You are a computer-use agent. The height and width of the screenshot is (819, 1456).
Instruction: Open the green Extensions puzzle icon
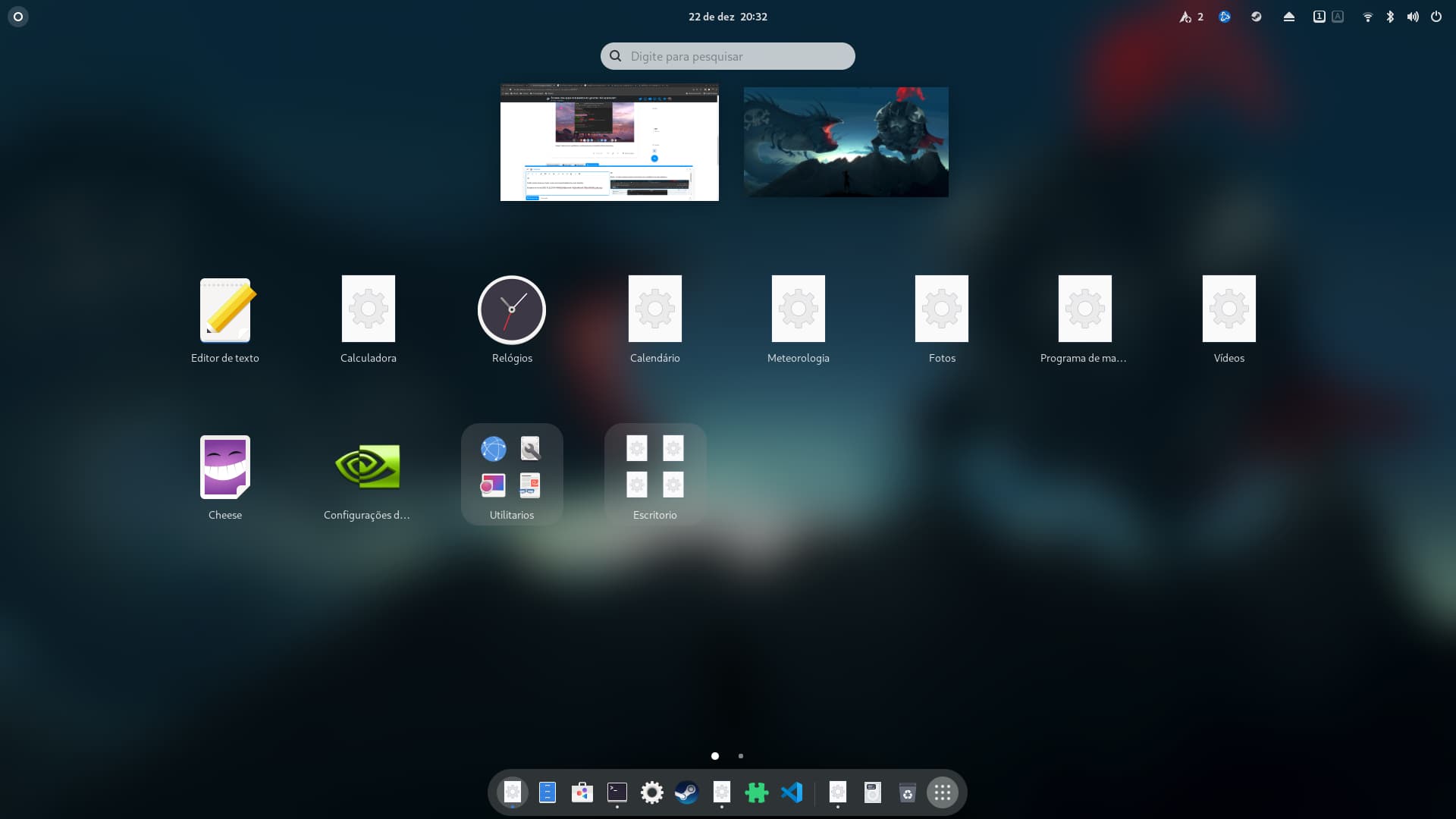756,792
